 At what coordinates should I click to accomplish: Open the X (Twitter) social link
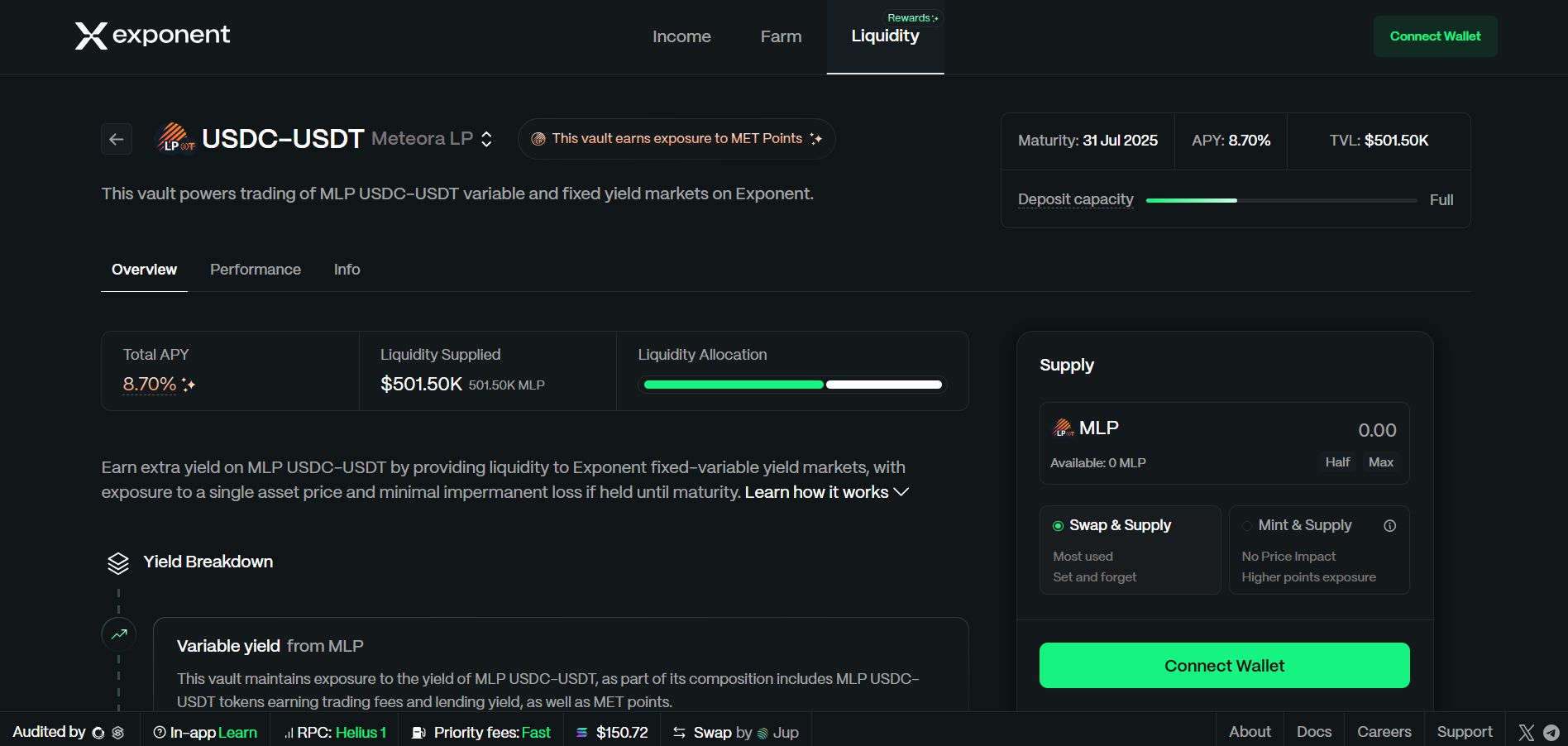coord(1527,733)
